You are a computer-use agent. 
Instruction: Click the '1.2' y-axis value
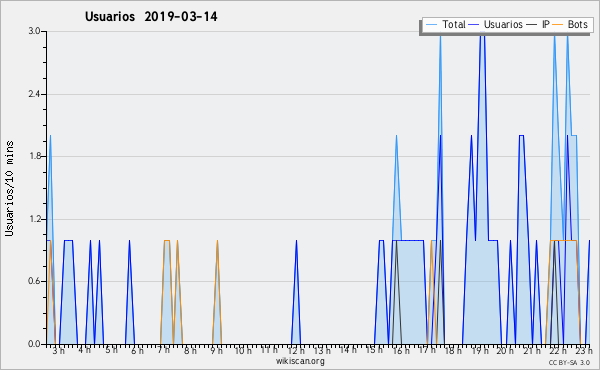[34, 219]
